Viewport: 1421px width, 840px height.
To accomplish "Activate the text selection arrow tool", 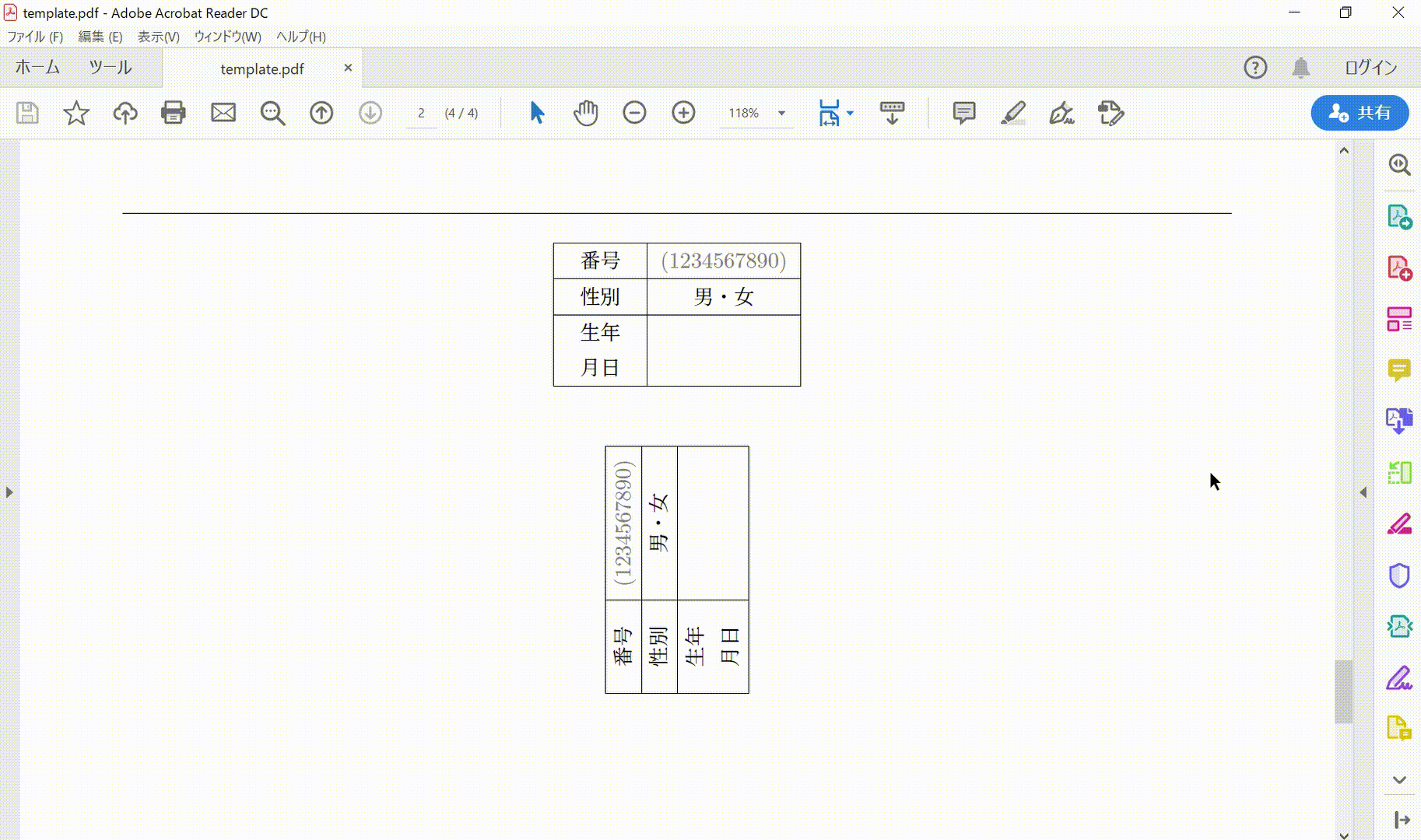I will (x=535, y=113).
